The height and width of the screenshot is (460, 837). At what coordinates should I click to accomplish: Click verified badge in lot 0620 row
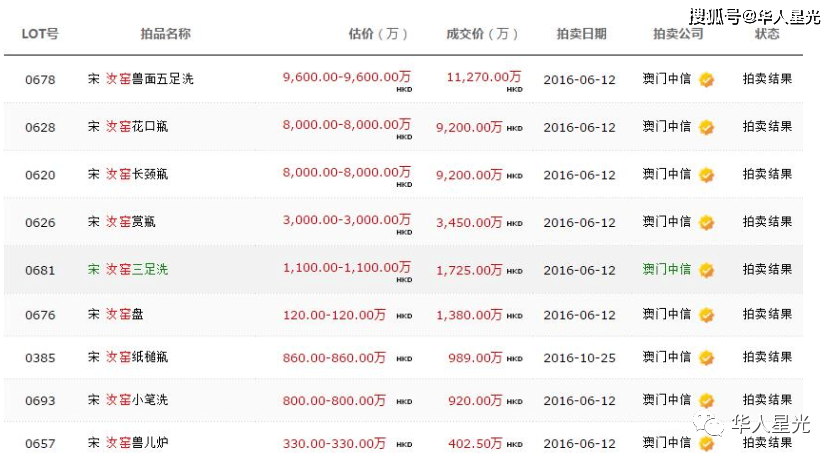pos(707,175)
